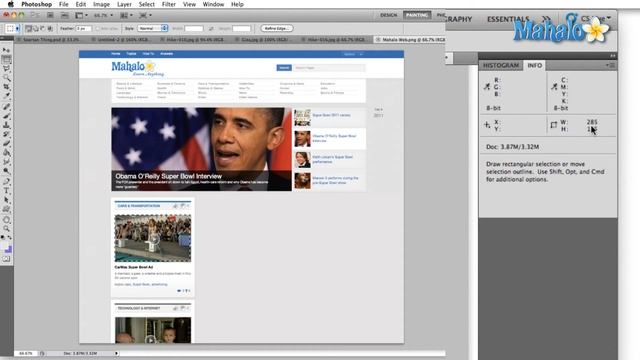Screen dimensions: 640x360
Task: Select the Pen tool
Action: coord(6,182)
